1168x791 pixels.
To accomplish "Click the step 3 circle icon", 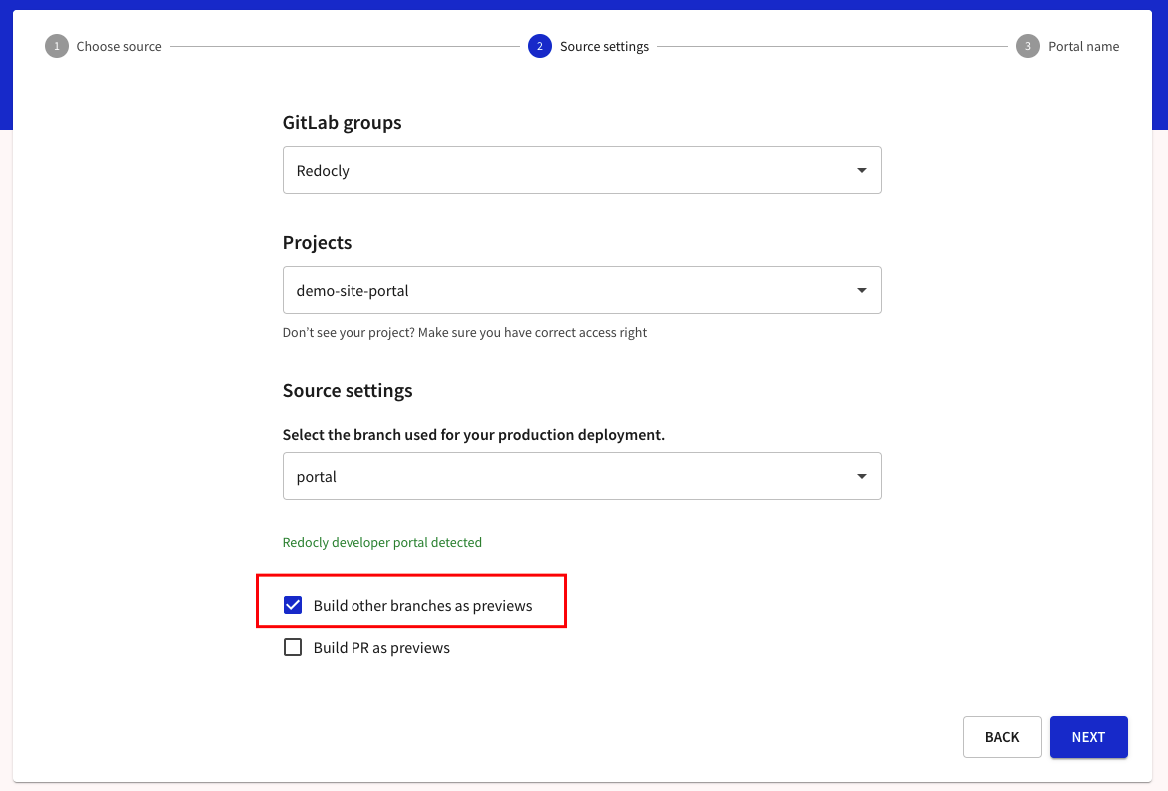I will 1028,46.
